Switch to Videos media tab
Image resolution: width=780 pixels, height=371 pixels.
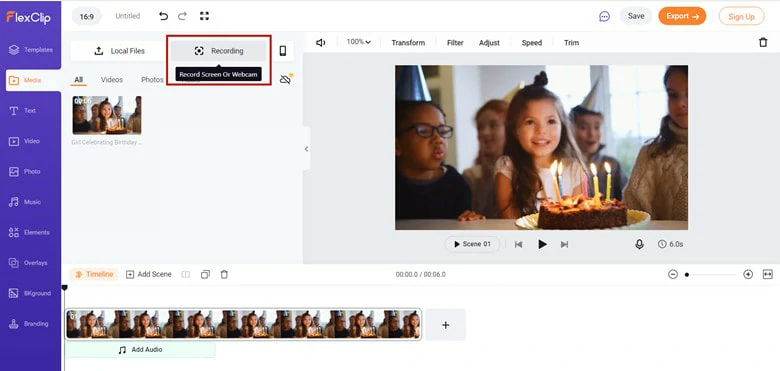click(x=112, y=80)
